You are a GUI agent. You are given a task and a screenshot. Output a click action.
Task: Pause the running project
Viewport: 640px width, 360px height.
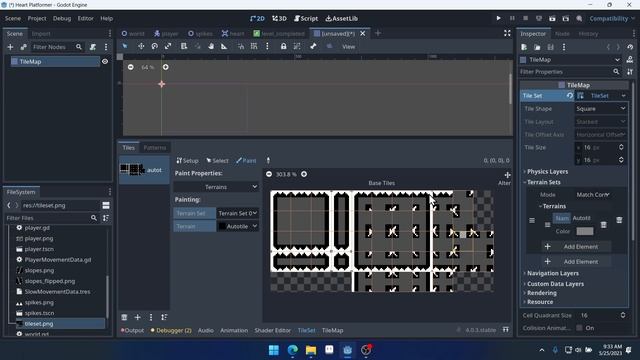[x=512, y=18]
